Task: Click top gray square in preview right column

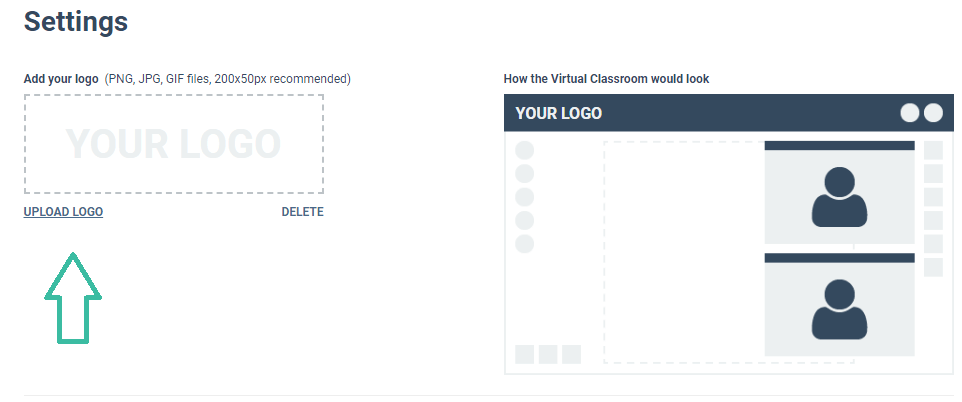Action: (933, 150)
